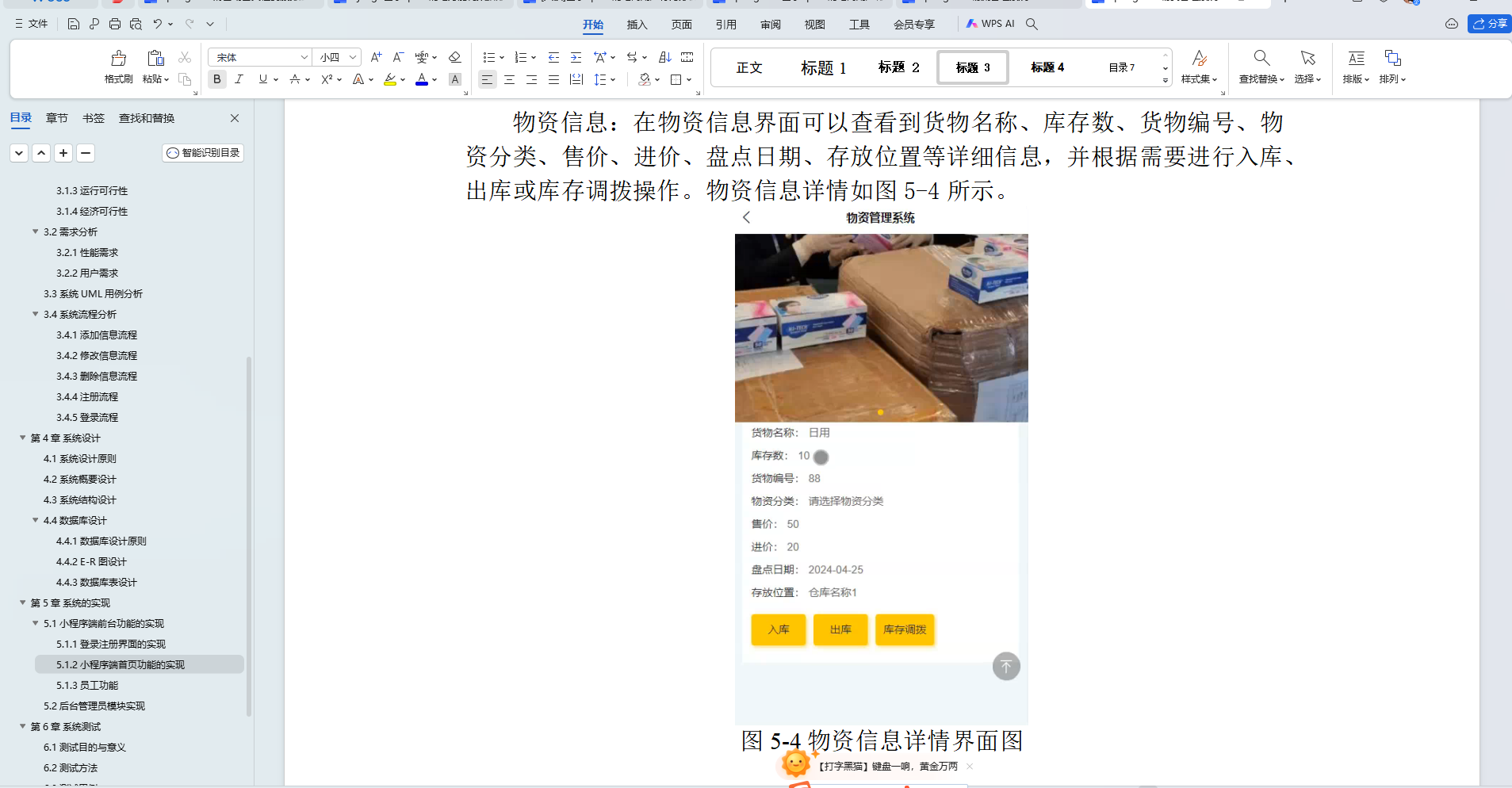Click the 物资管理系统 screenshot image in document
The image size is (1512, 788).
click(x=881, y=466)
